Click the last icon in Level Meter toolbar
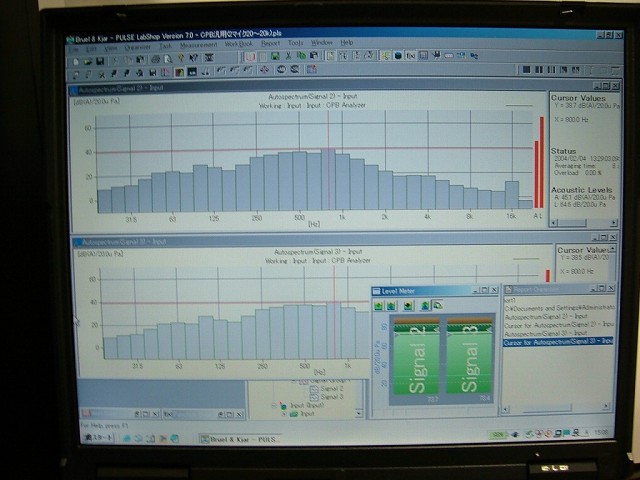 pos(438,305)
